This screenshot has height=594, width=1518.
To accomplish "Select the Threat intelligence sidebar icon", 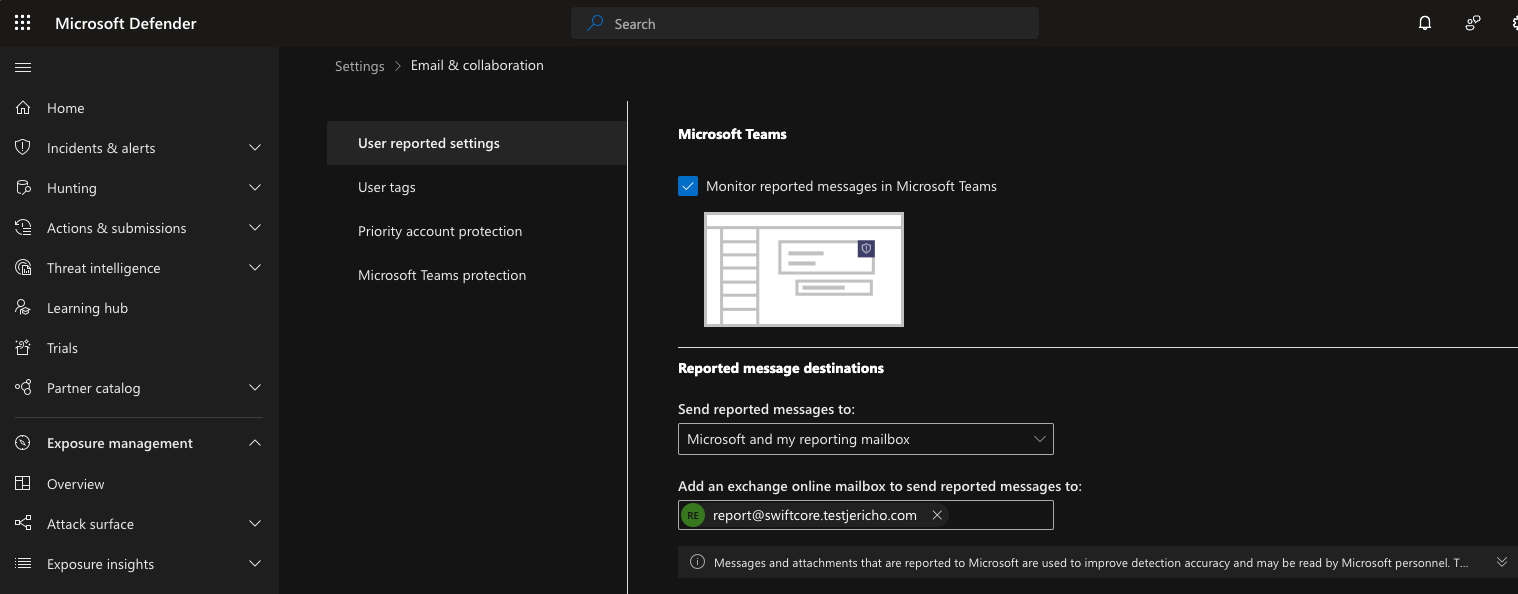I will (23, 267).
